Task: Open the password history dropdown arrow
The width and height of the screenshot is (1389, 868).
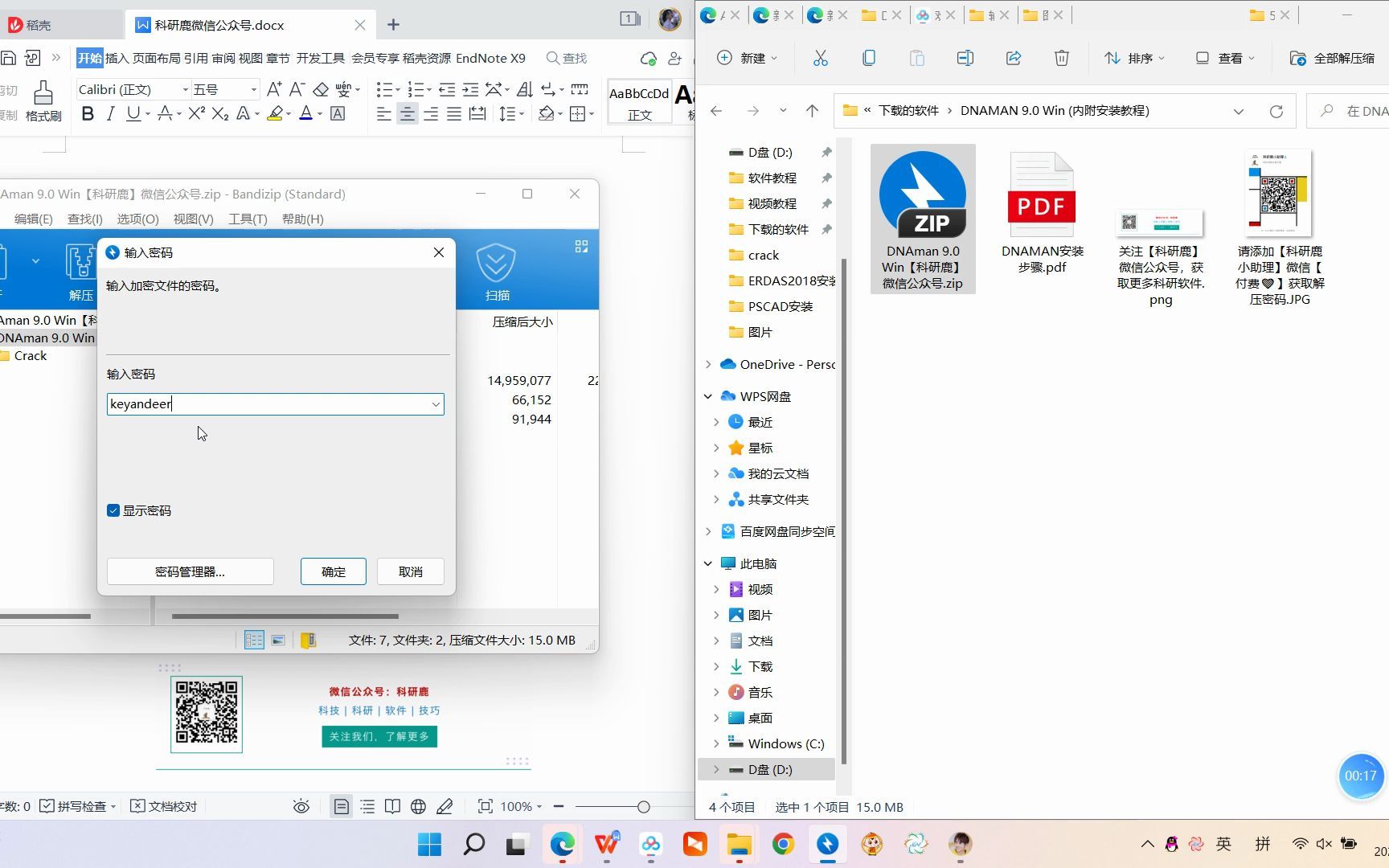Action: pos(436,404)
